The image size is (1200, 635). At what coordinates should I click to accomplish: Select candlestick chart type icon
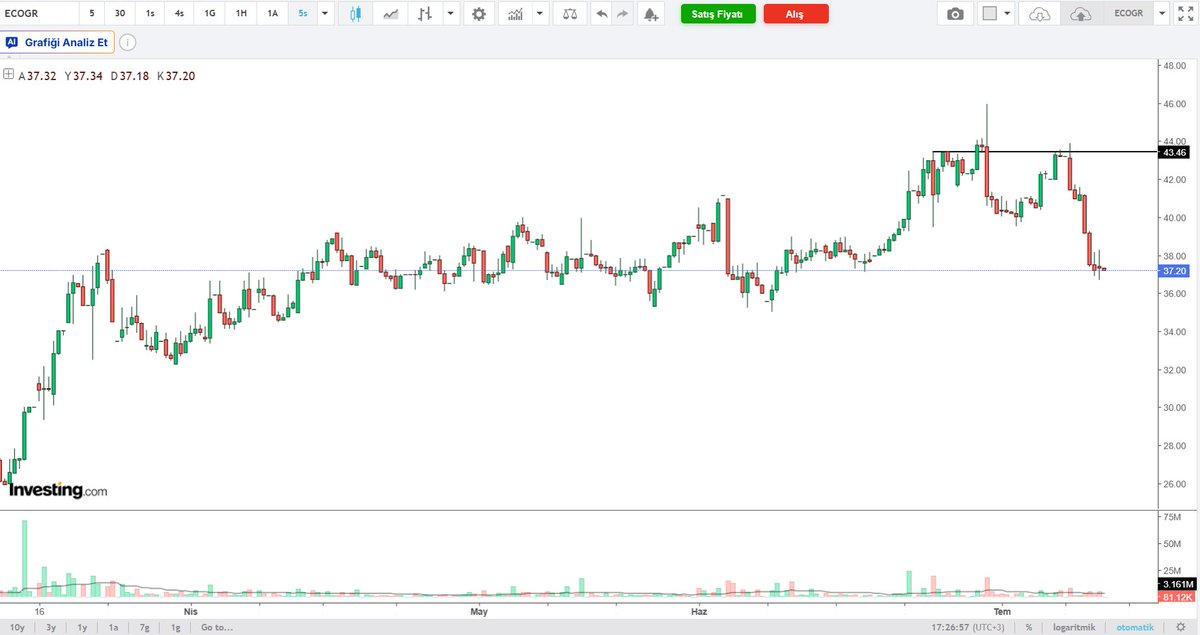click(x=356, y=14)
